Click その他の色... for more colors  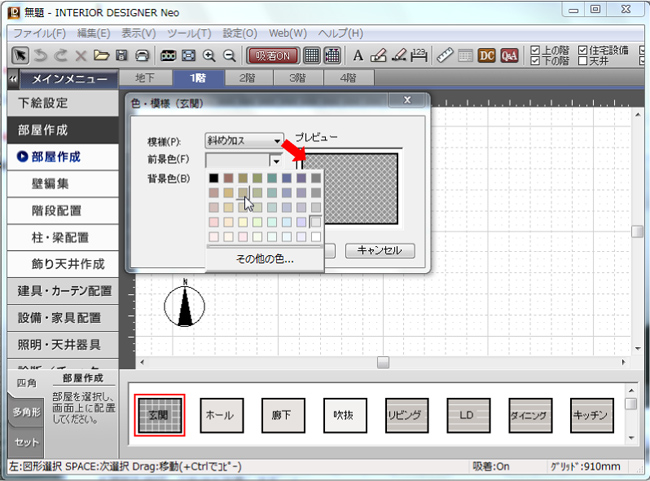tap(264, 259)
